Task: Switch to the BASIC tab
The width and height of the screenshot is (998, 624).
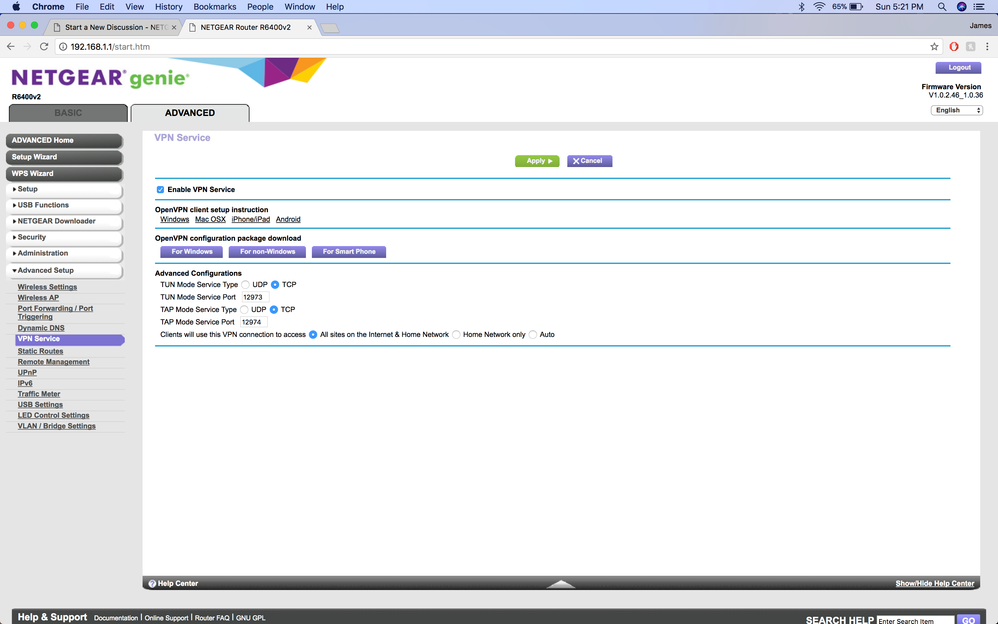Action: [68, 113]
